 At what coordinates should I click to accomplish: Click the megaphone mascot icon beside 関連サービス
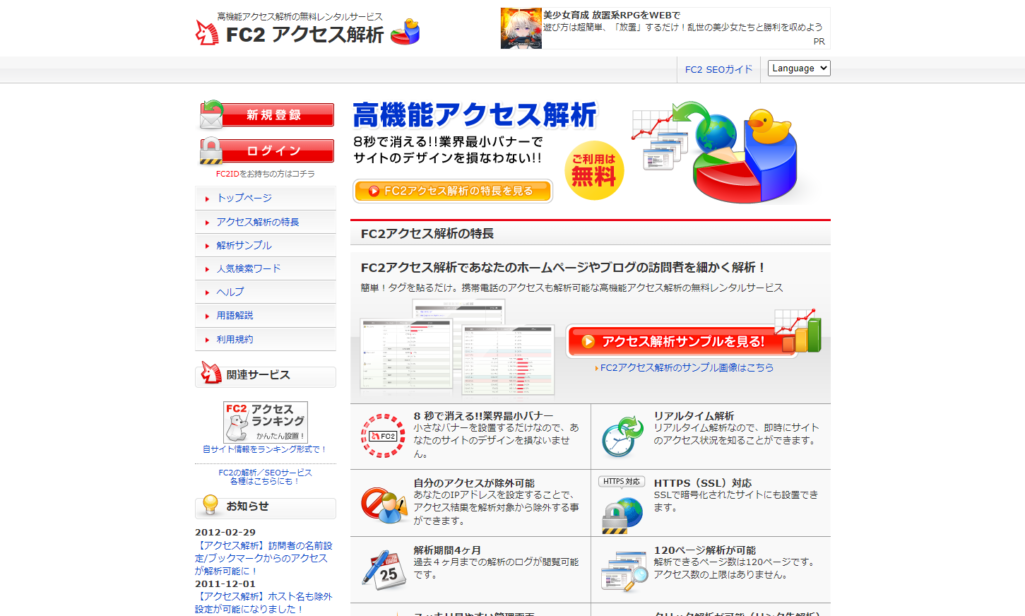211,375
